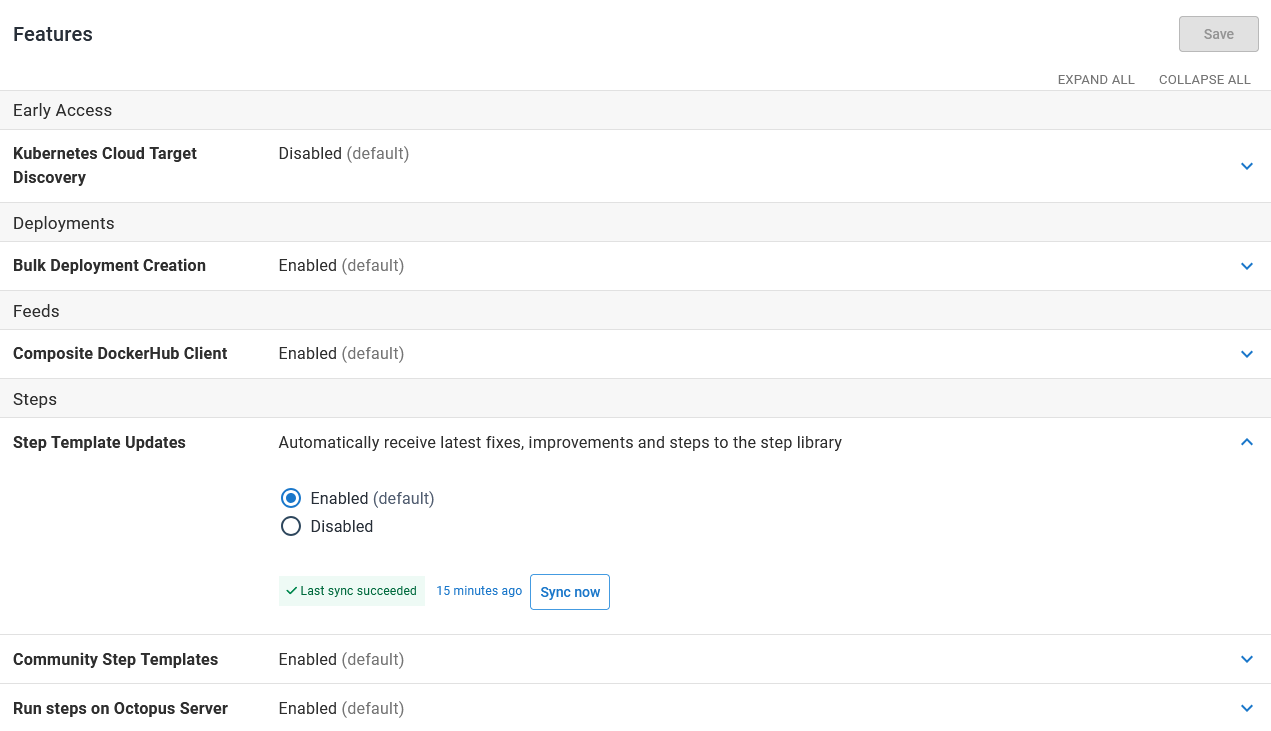Click the Last sync succeeded status badge

click(x=352, y=591)
